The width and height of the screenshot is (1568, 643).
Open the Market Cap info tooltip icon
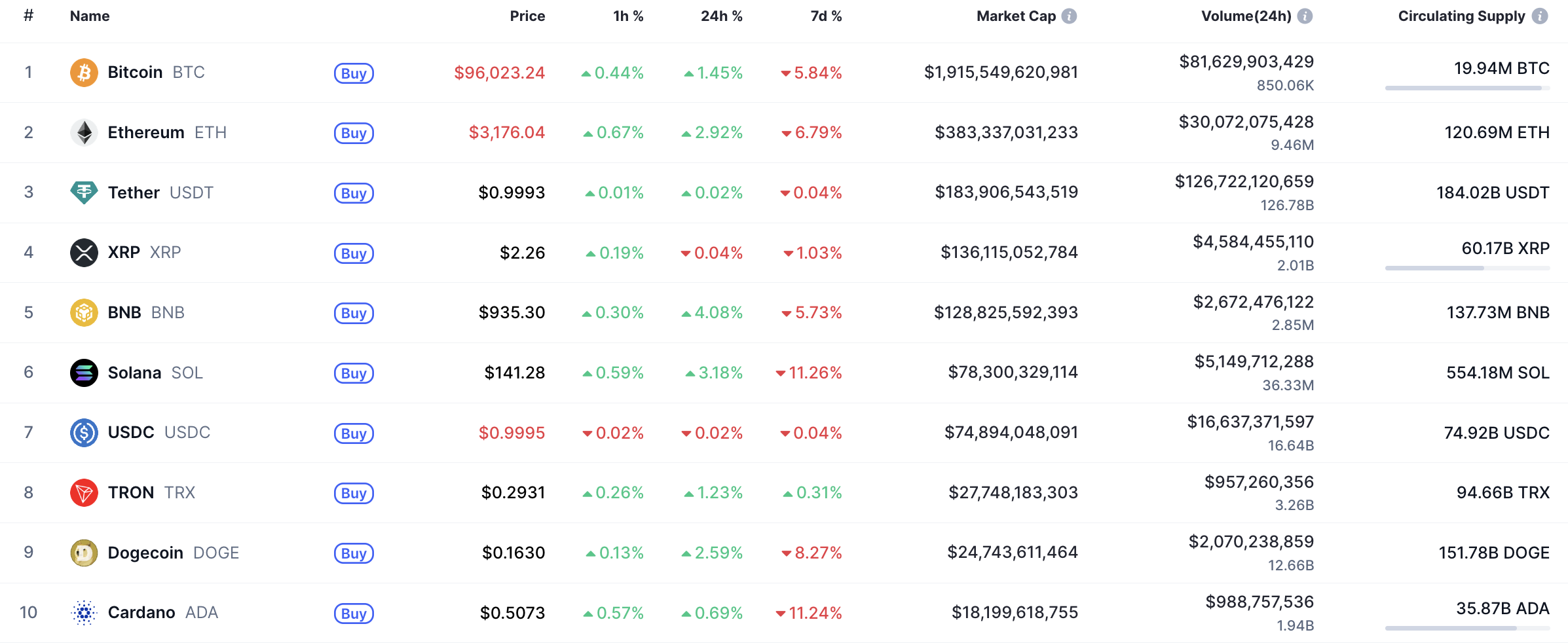click(x=1069, y=16)
